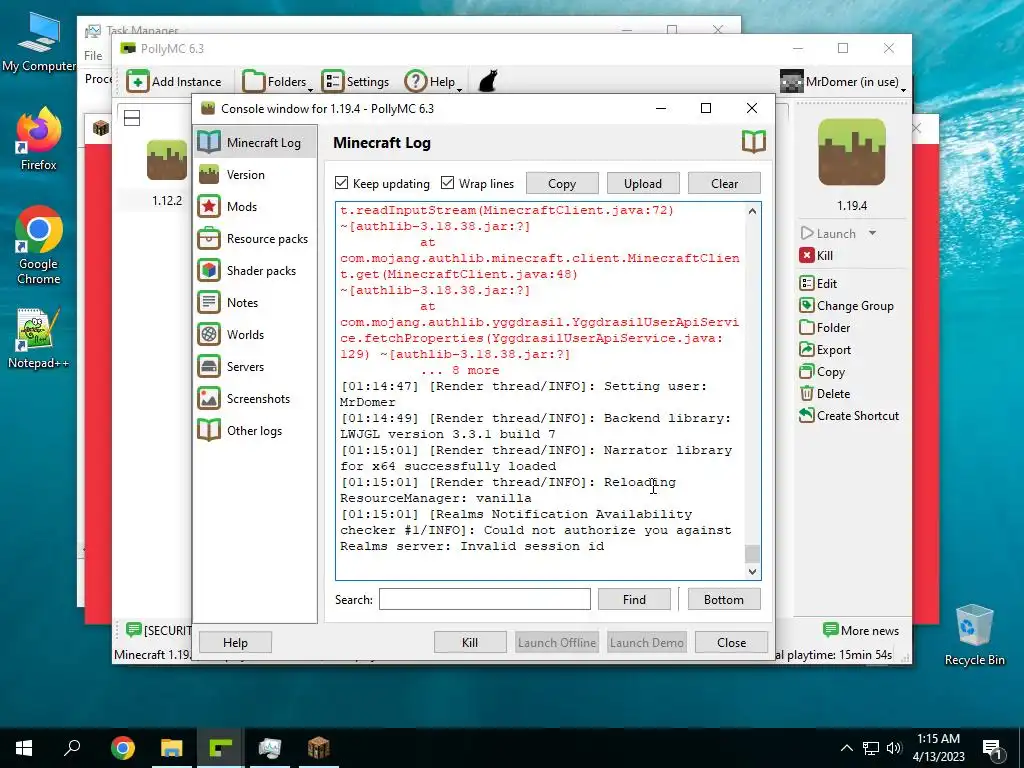1024x768 pixels.
Task: Click the book icon beside Minecraft Log heading
Action: pyautogui.click(x=754, y=142)
